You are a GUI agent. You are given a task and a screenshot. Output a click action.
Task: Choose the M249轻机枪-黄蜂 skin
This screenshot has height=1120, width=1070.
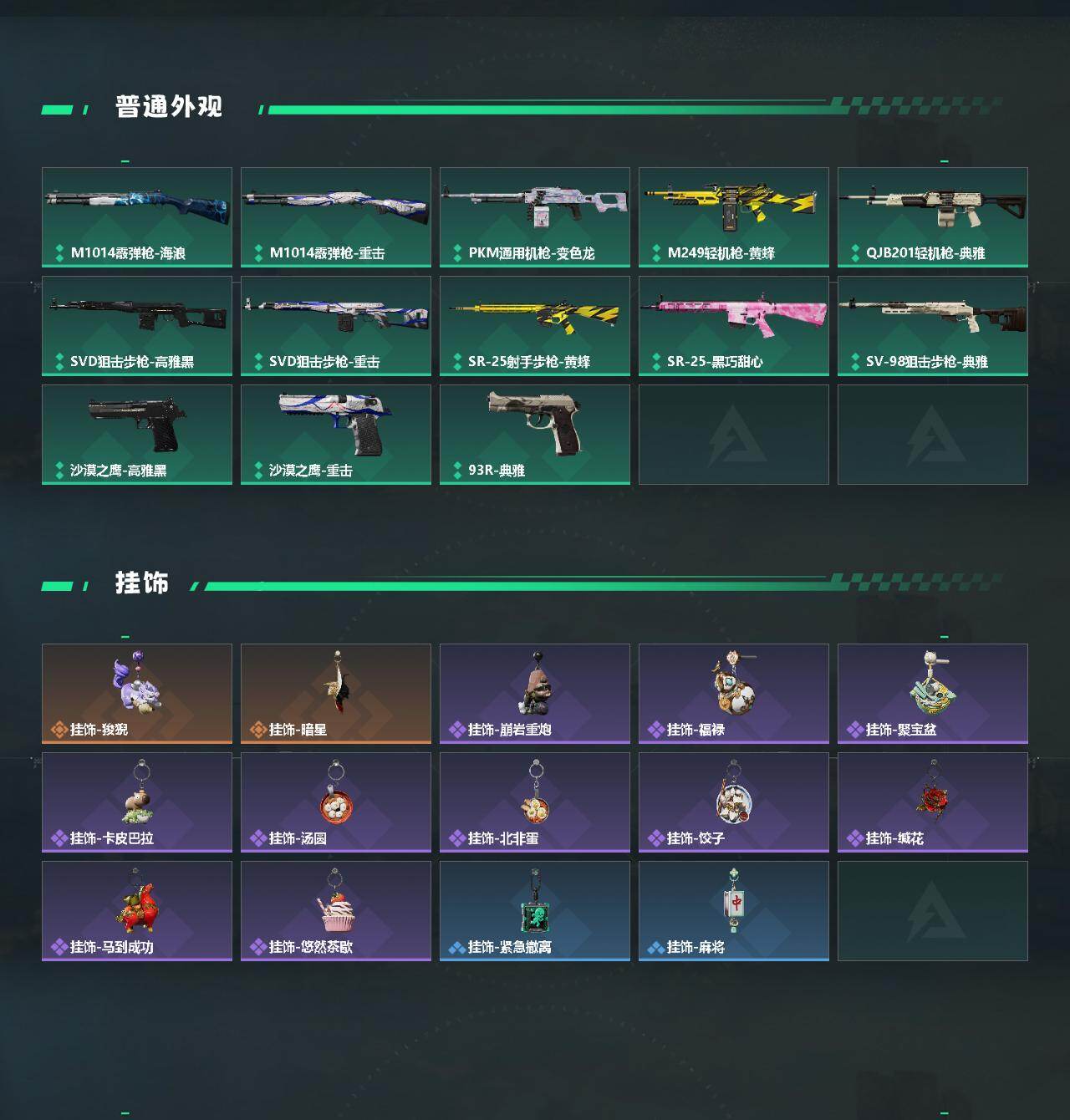[x=734, y=217]
